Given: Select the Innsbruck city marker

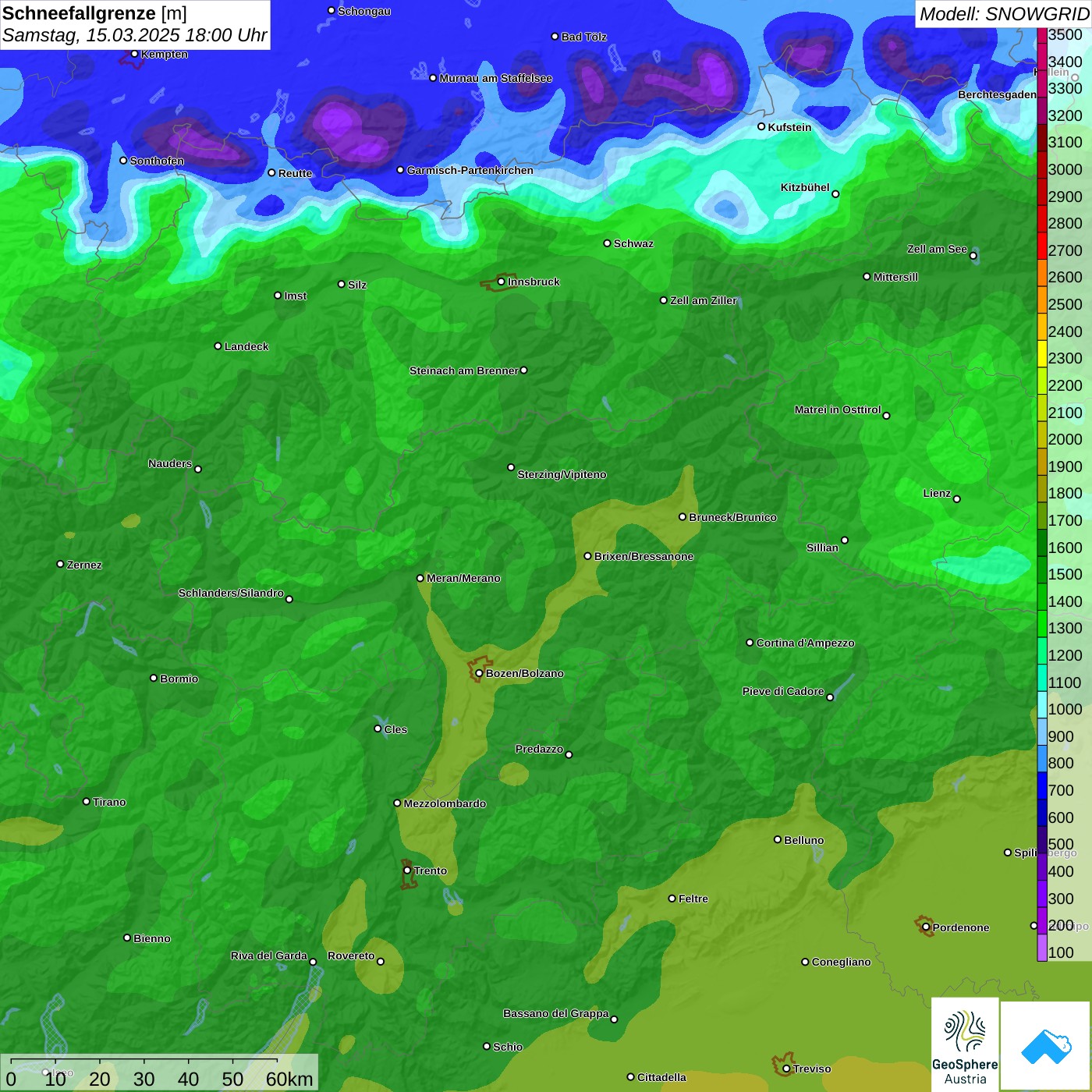Looking at the screenshot, I should pos(502,282).
